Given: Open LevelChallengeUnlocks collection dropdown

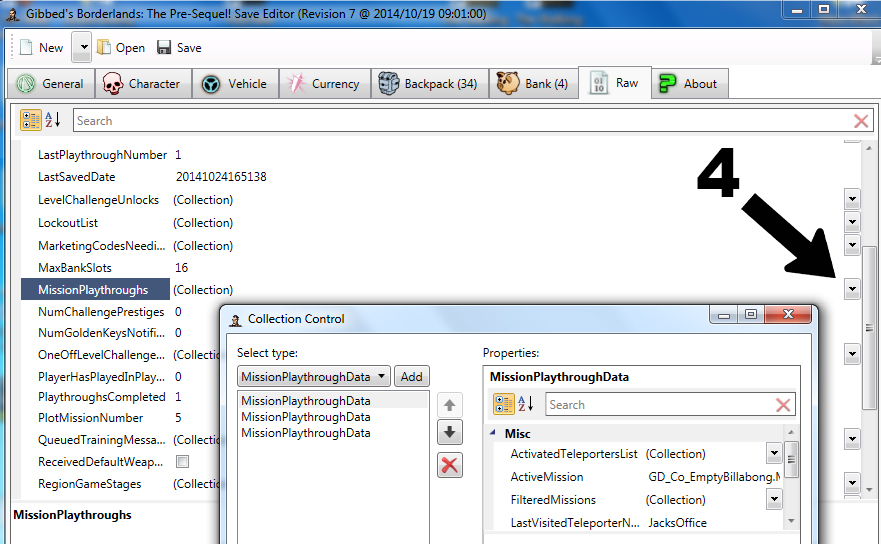Looking at the screenshot, I should coord(852,199).
